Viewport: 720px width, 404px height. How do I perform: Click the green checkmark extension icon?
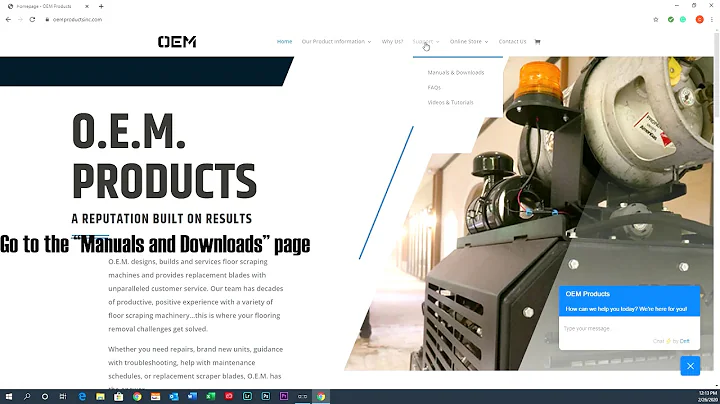[671, 20]
